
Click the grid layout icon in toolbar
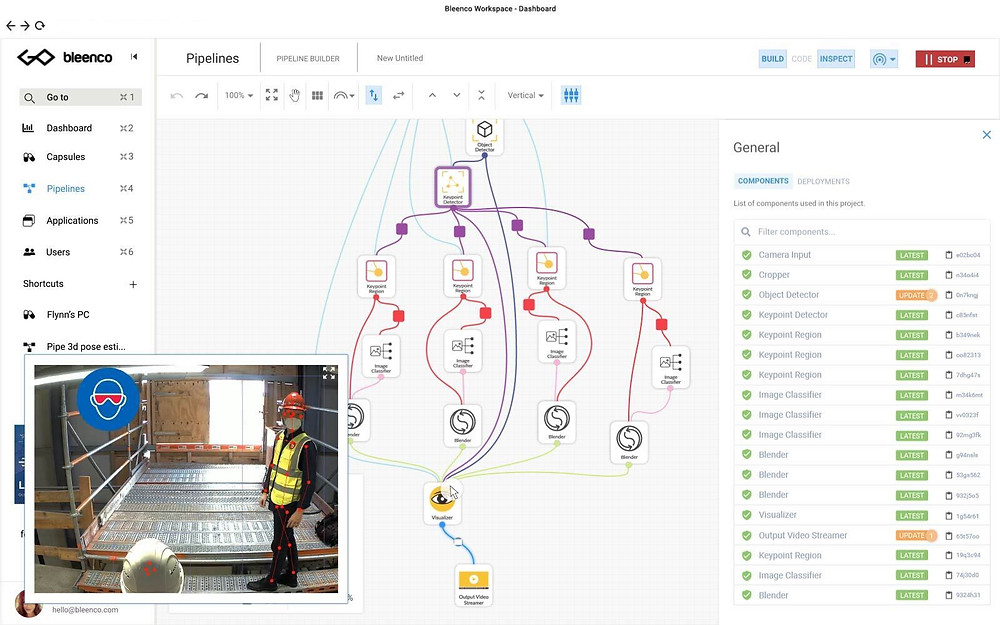(317, 95)
